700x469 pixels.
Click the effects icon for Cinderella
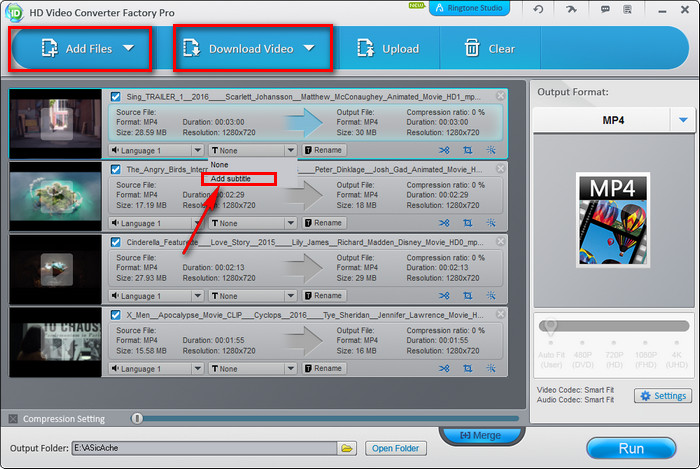click(x=491, y=296)
